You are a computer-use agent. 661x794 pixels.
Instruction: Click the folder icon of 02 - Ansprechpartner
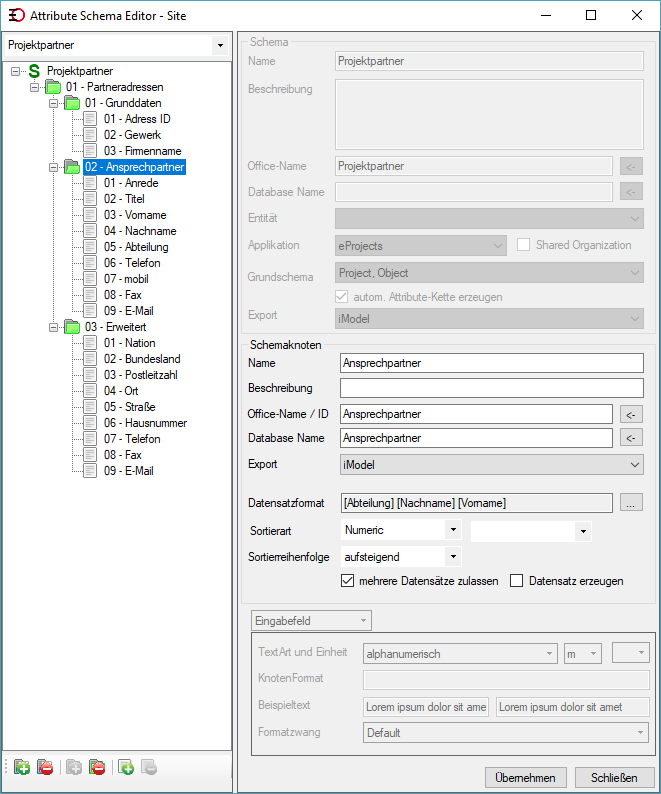tap(72, 167)
